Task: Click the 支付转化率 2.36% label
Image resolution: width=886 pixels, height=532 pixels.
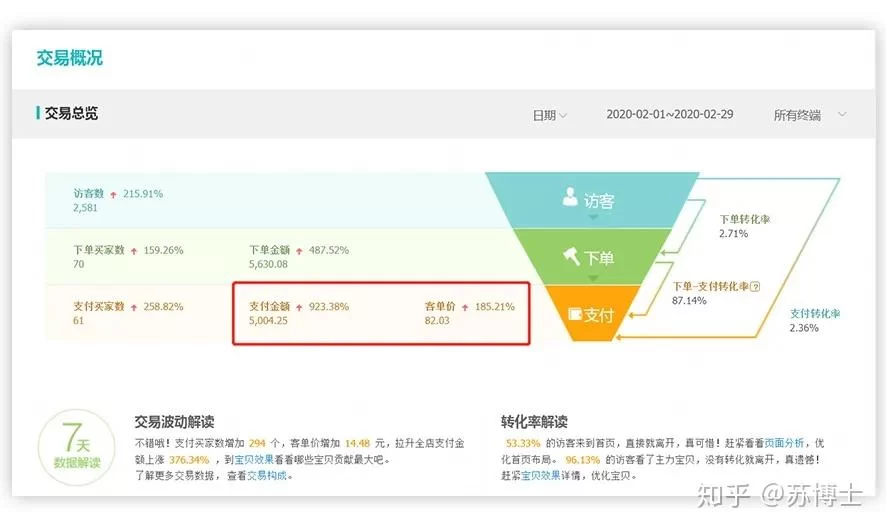Action: tap(814, 320)
